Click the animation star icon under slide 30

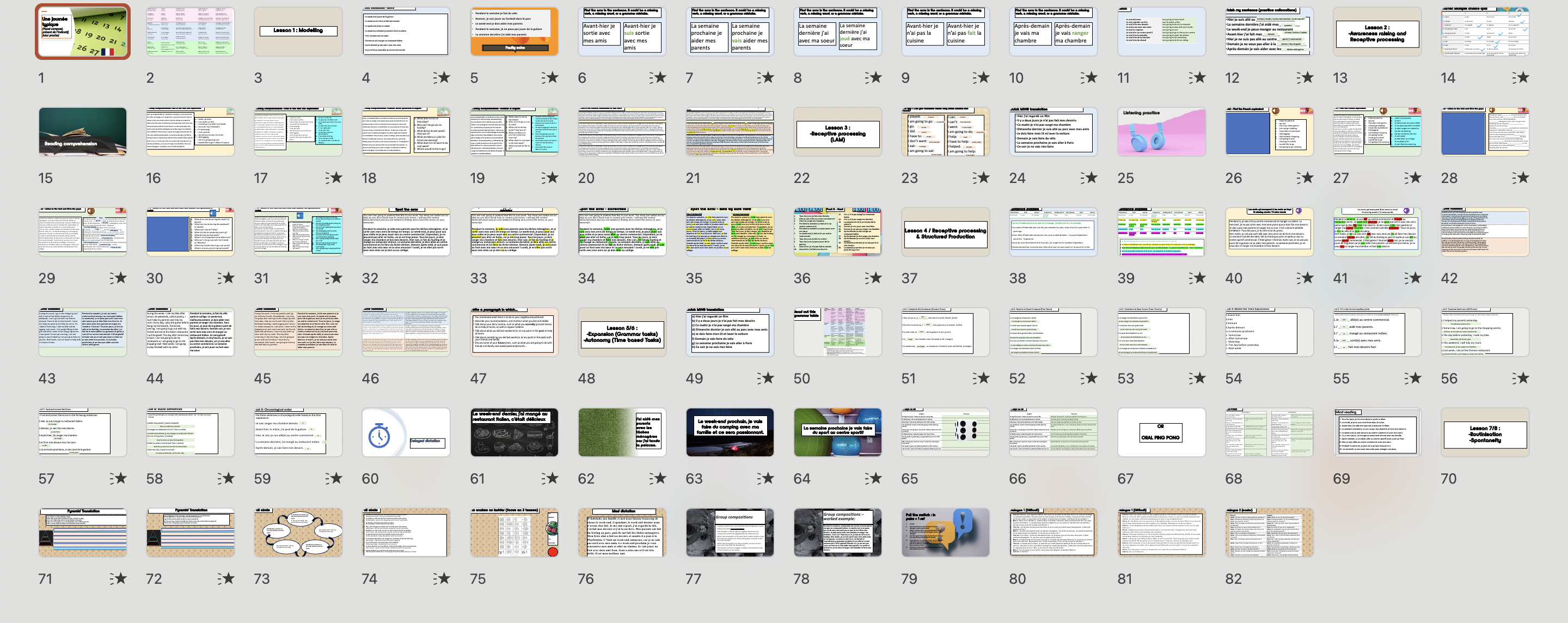tap(226, 278)
